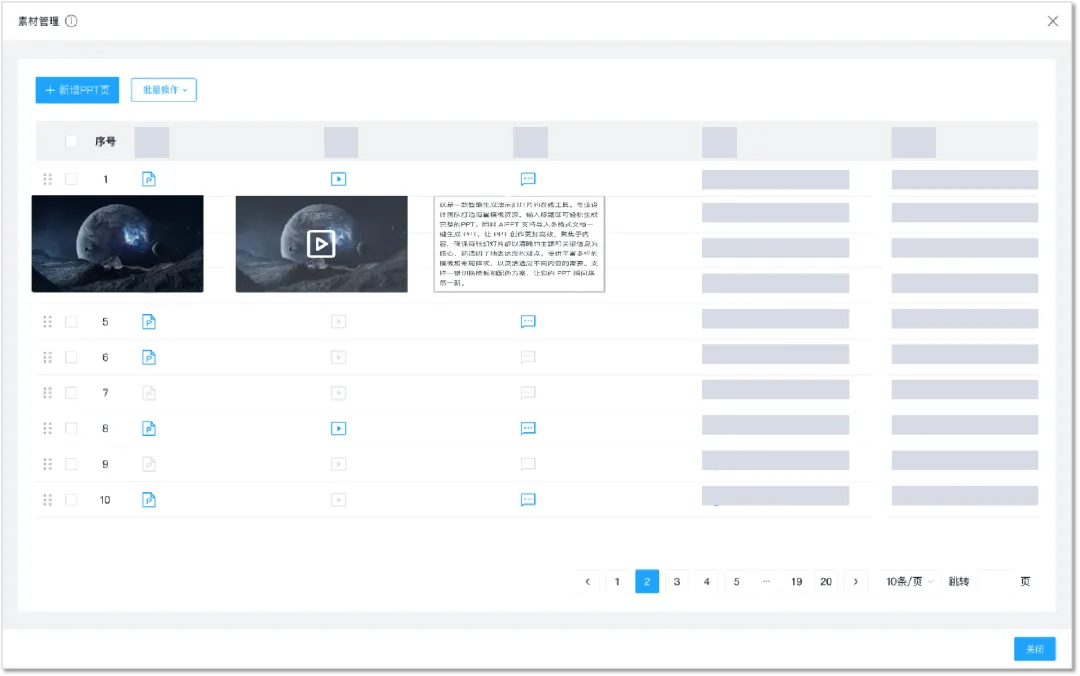1080x676 pixels.
Task: Click the 序号 column header
Action: pyautogui.click(x=105, y=141)
